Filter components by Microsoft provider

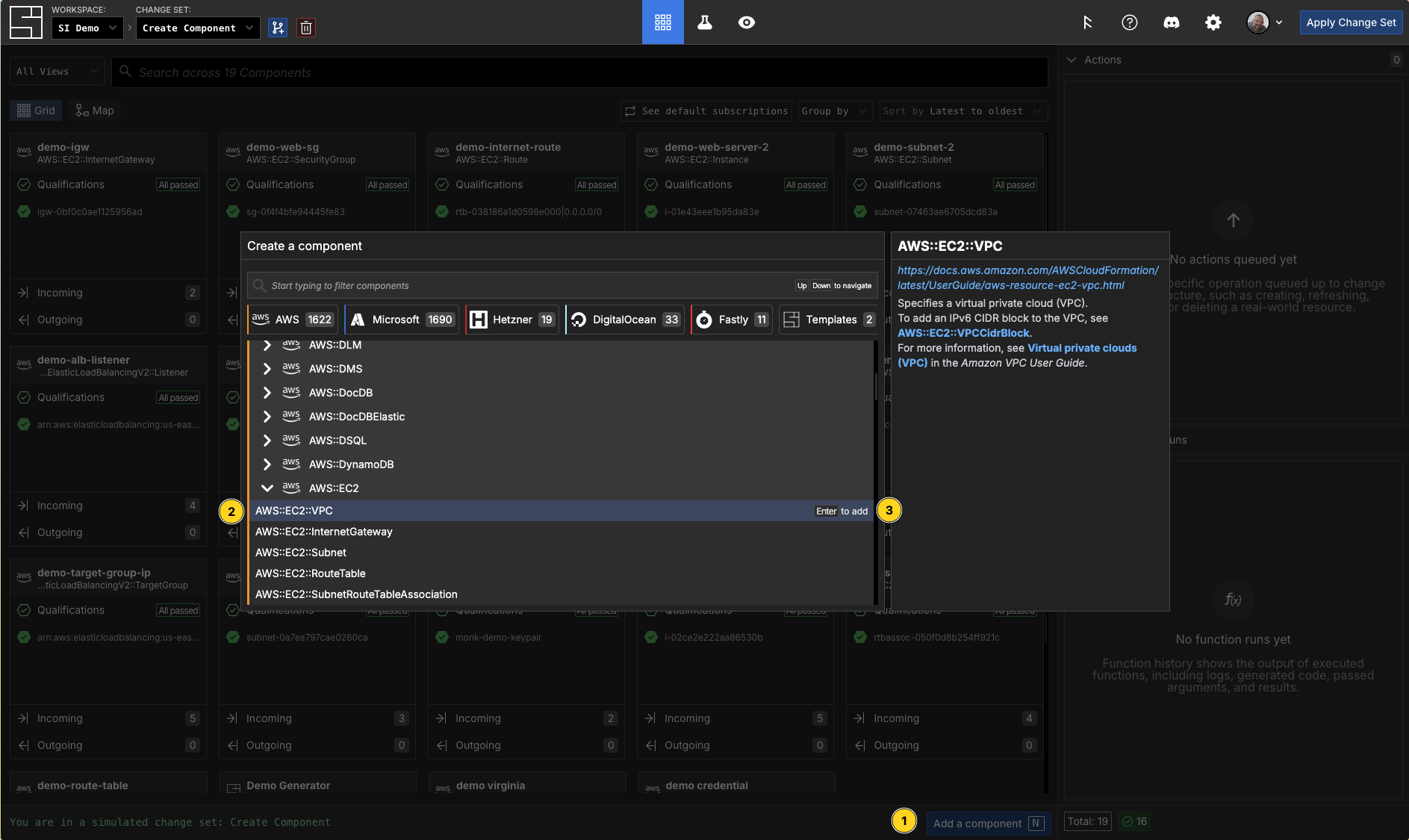[402, 320]
